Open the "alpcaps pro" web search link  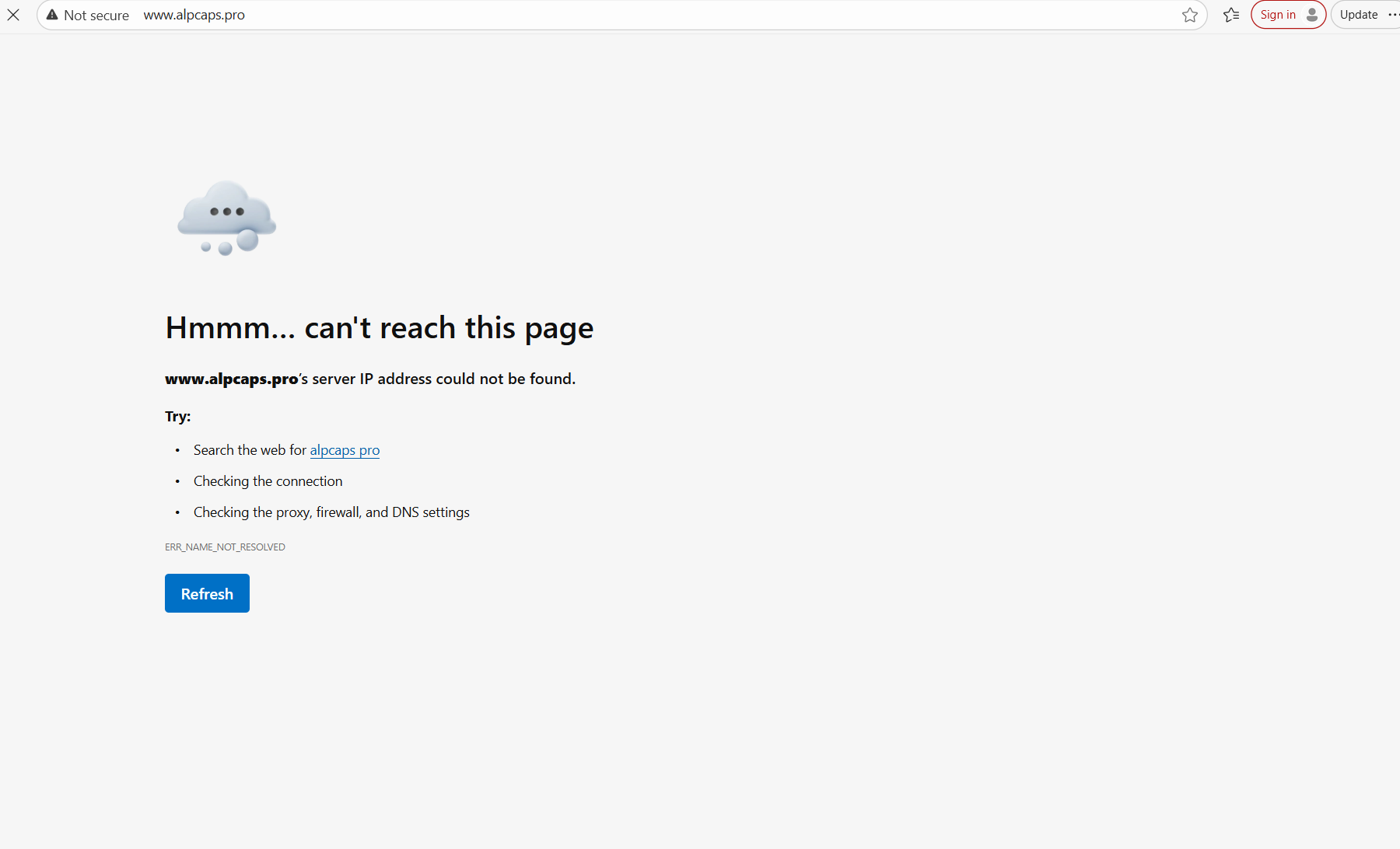pos(345,450)
